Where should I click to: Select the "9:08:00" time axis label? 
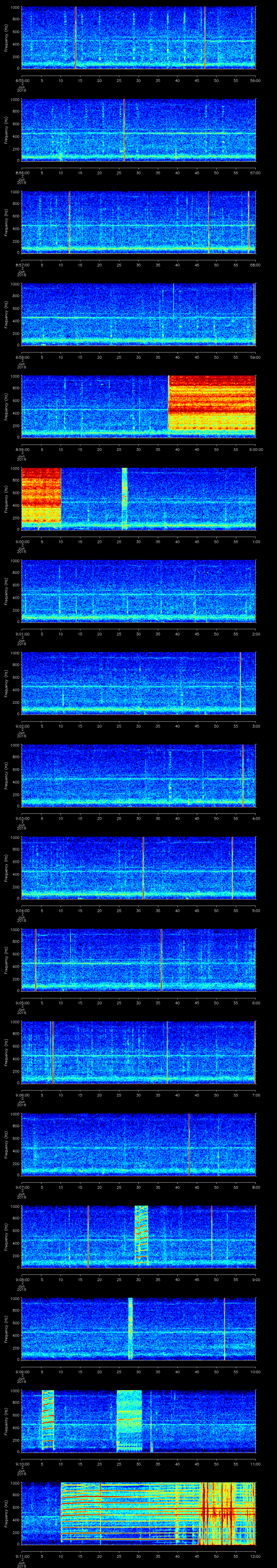(22, 1279)
